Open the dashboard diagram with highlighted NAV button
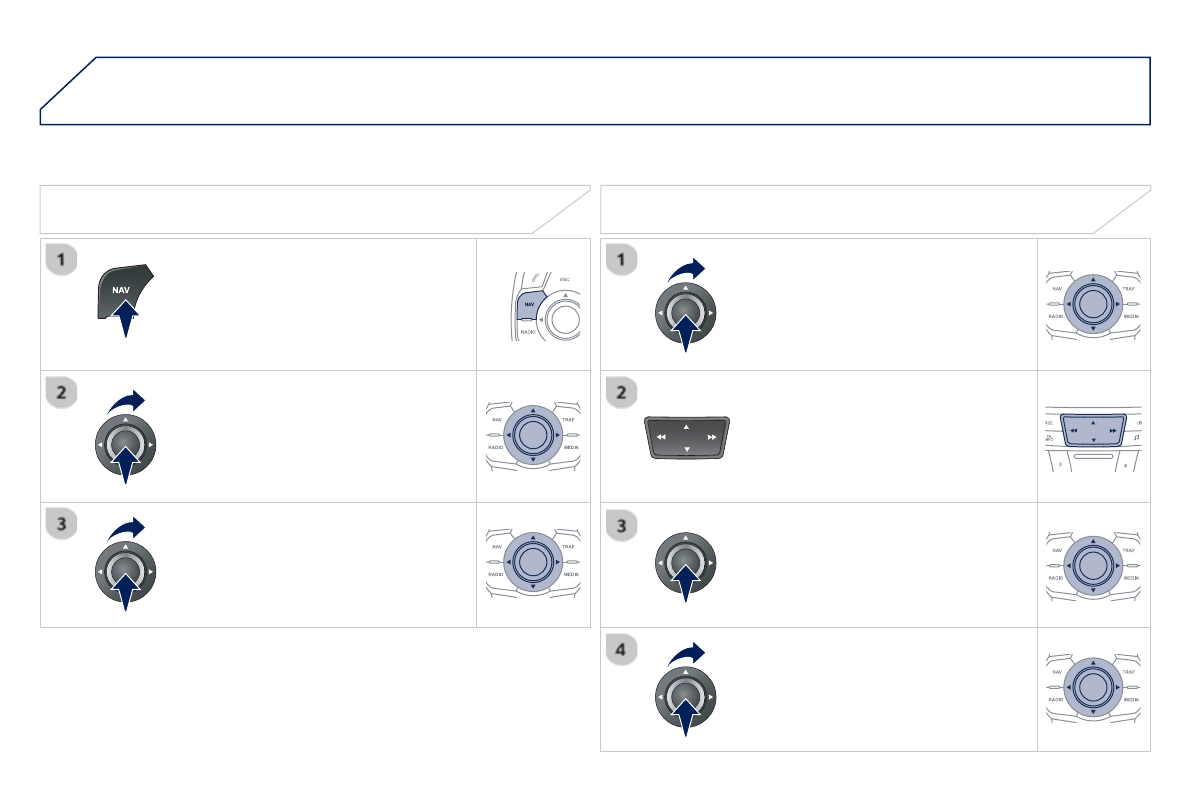The image size is (1191, 794). click(x=533, y=304)
